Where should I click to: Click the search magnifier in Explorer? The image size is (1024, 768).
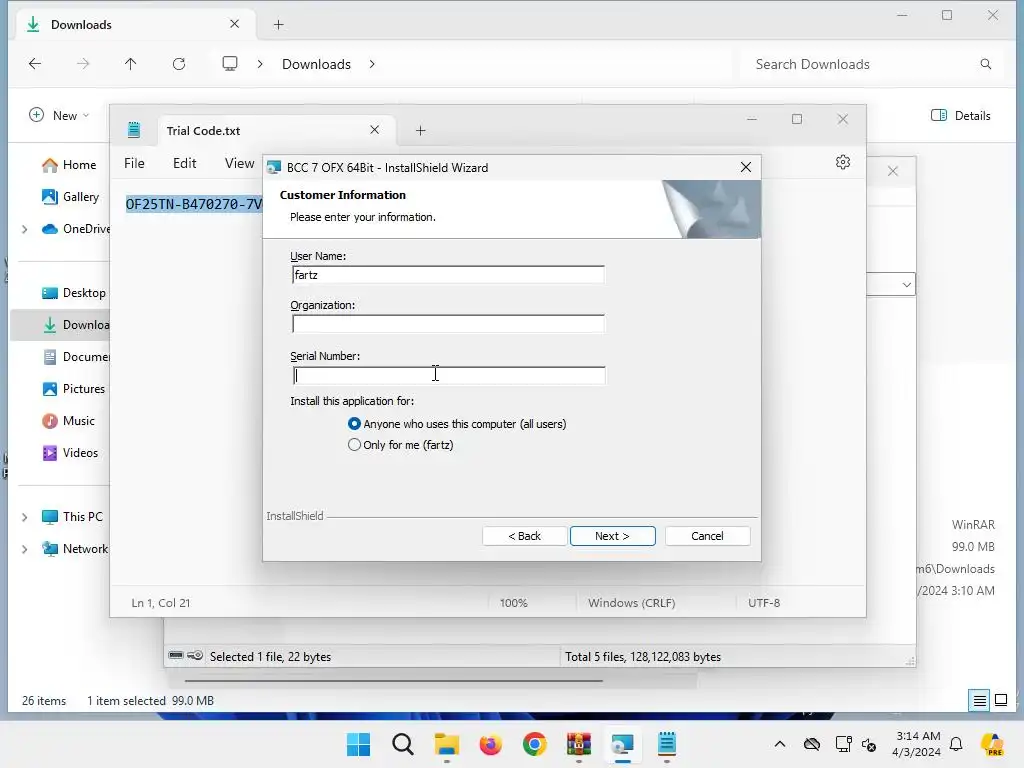point(985,64)
